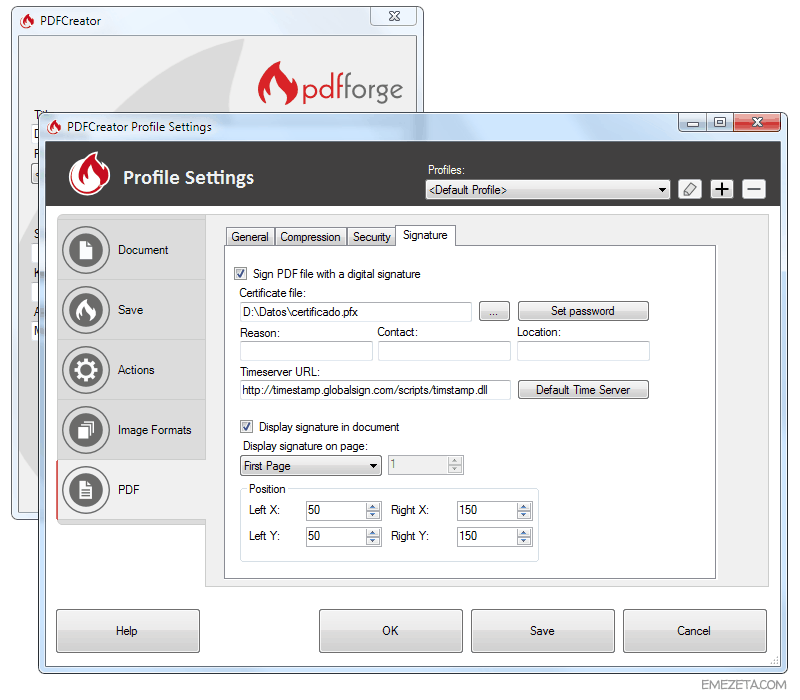Increase the Right X position value
The width and height of the screenshot is (800, 700).
tap(524, 507)
